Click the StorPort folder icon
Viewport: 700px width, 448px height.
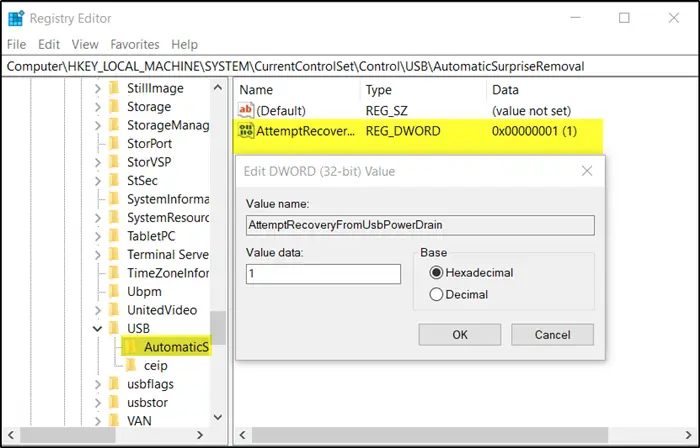coord(114,143)
